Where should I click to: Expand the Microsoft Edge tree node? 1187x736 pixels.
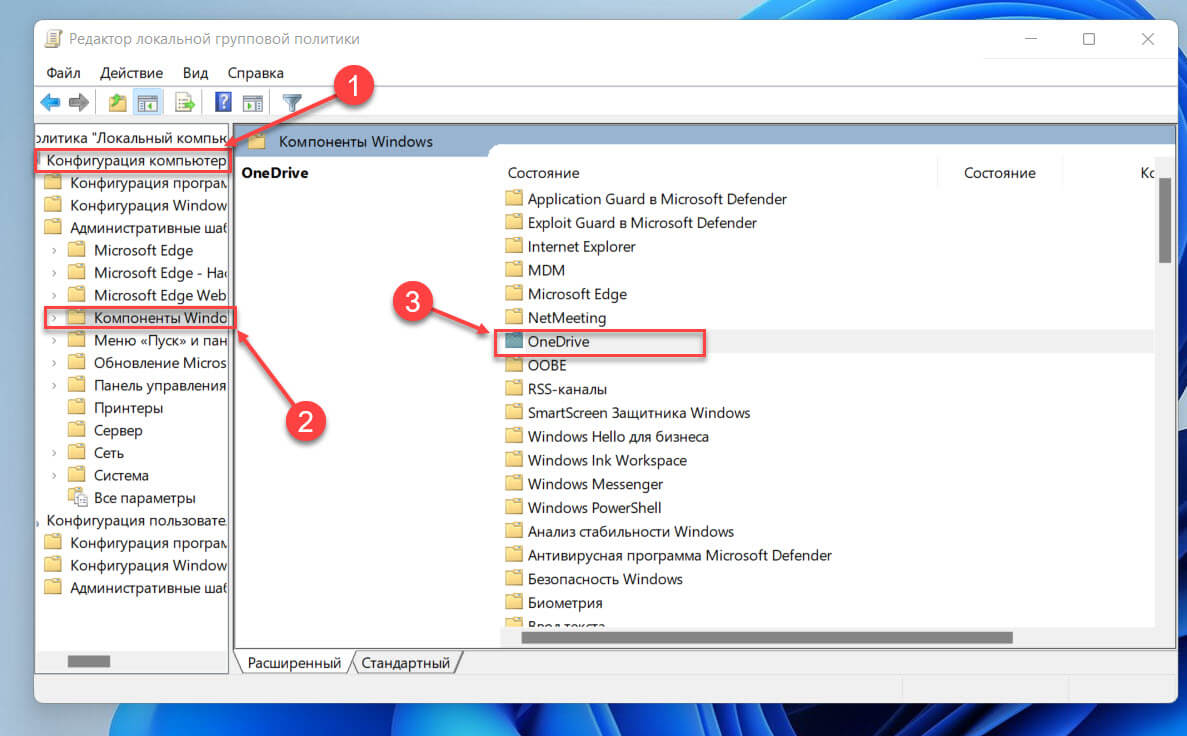[54, 251]
